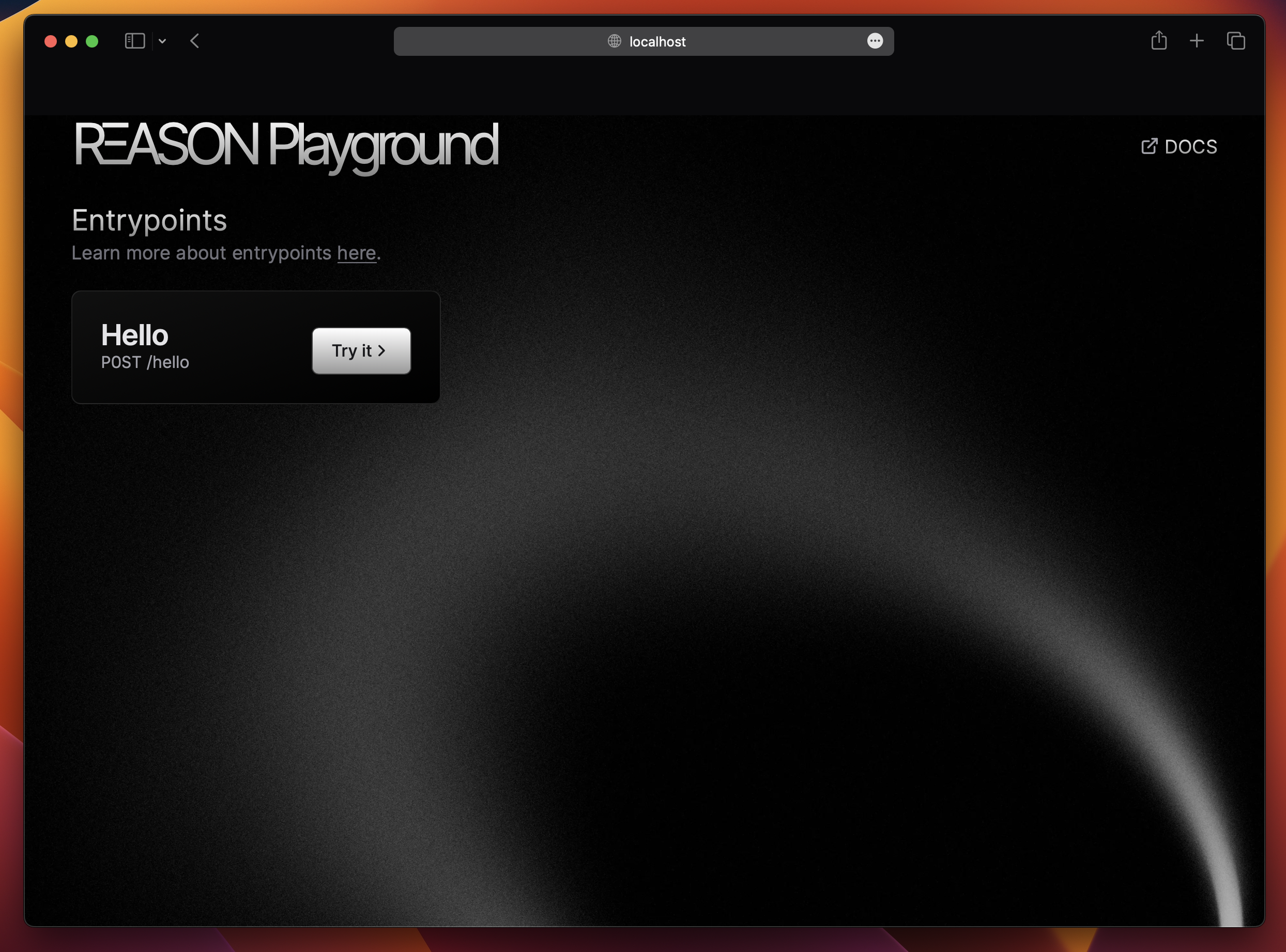Toggle the Safari sidebar panel icon

(134, 41)
